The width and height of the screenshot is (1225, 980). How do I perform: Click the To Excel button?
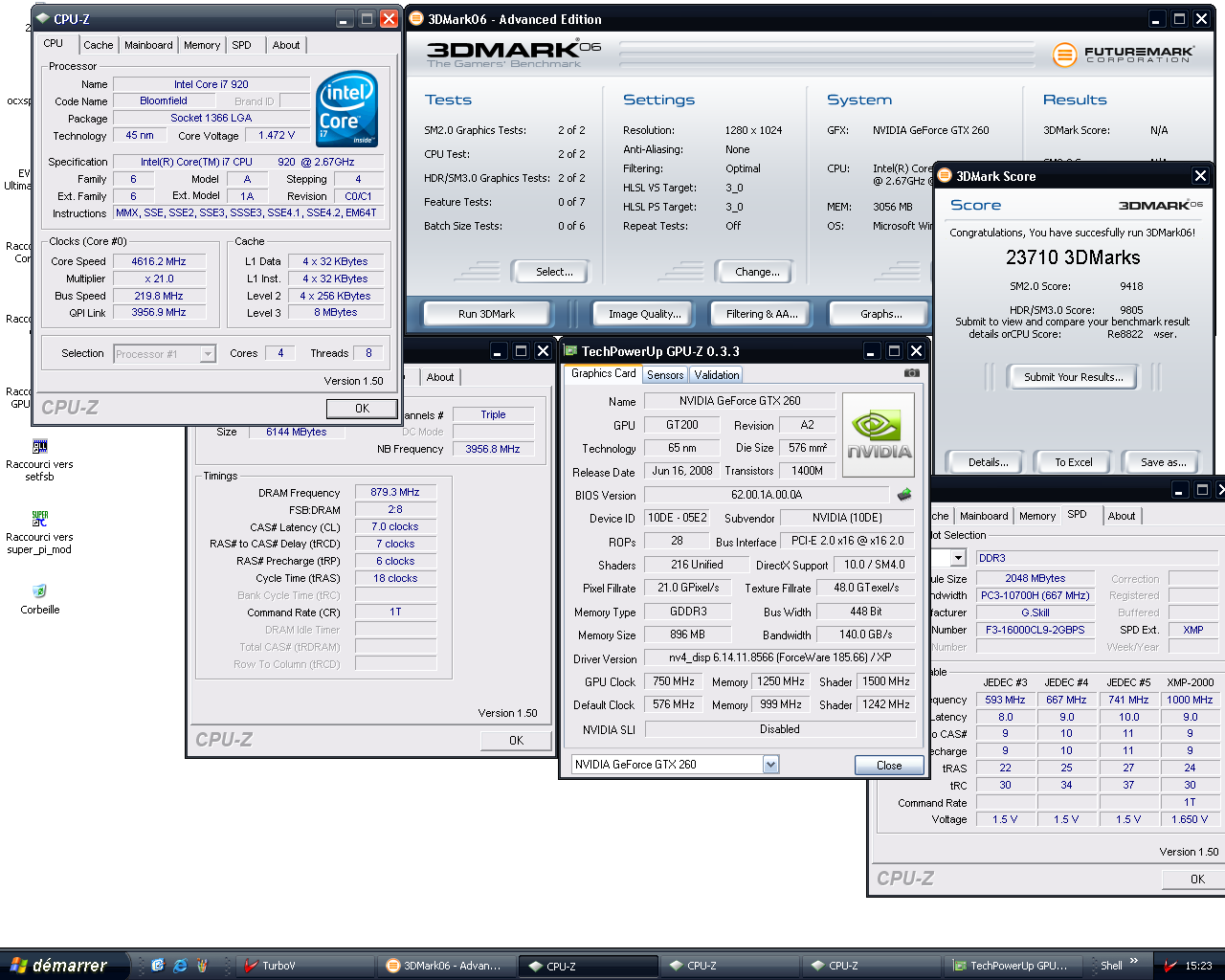1074,462
